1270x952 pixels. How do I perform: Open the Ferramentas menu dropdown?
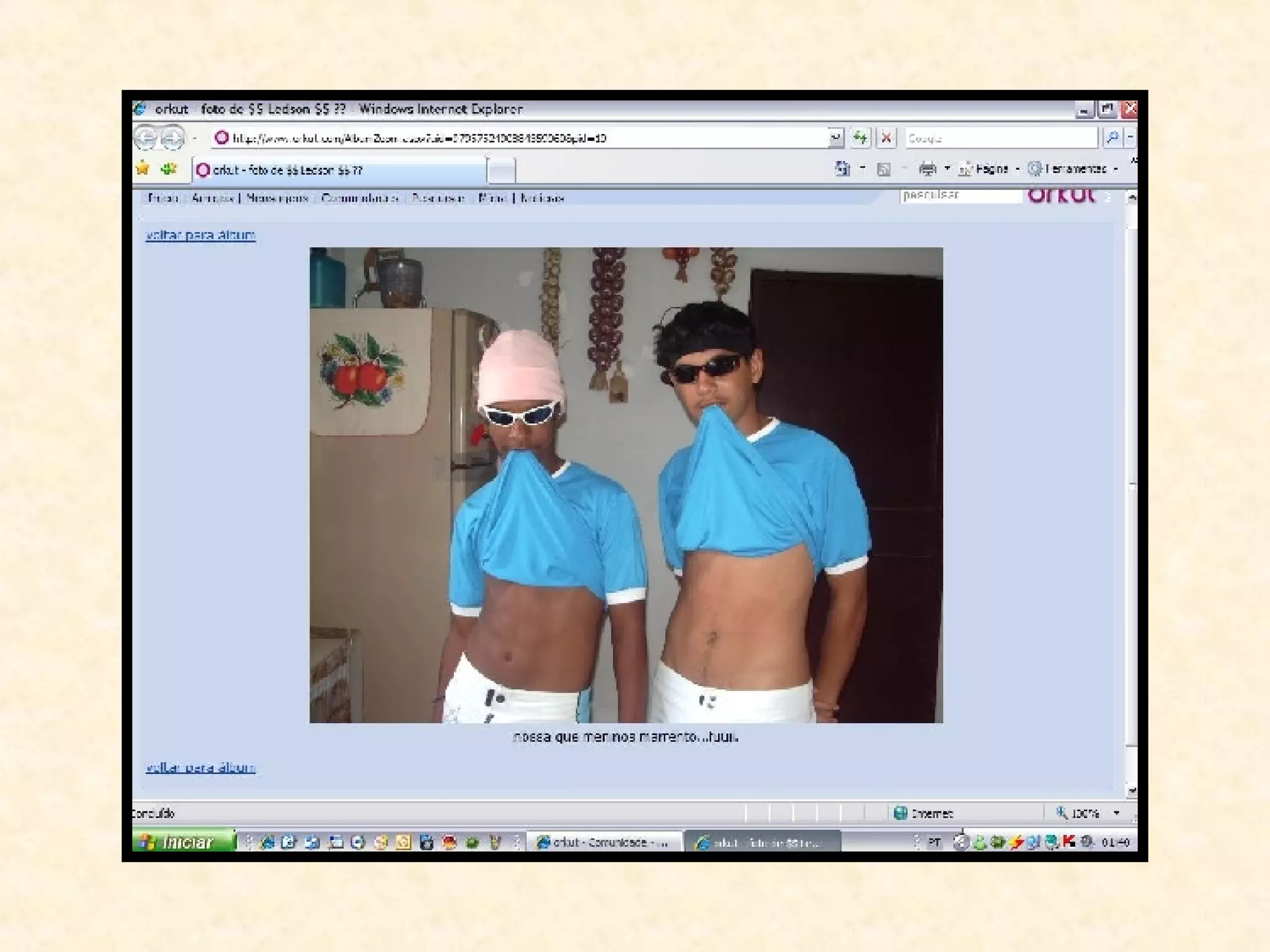pos(1075,169)
